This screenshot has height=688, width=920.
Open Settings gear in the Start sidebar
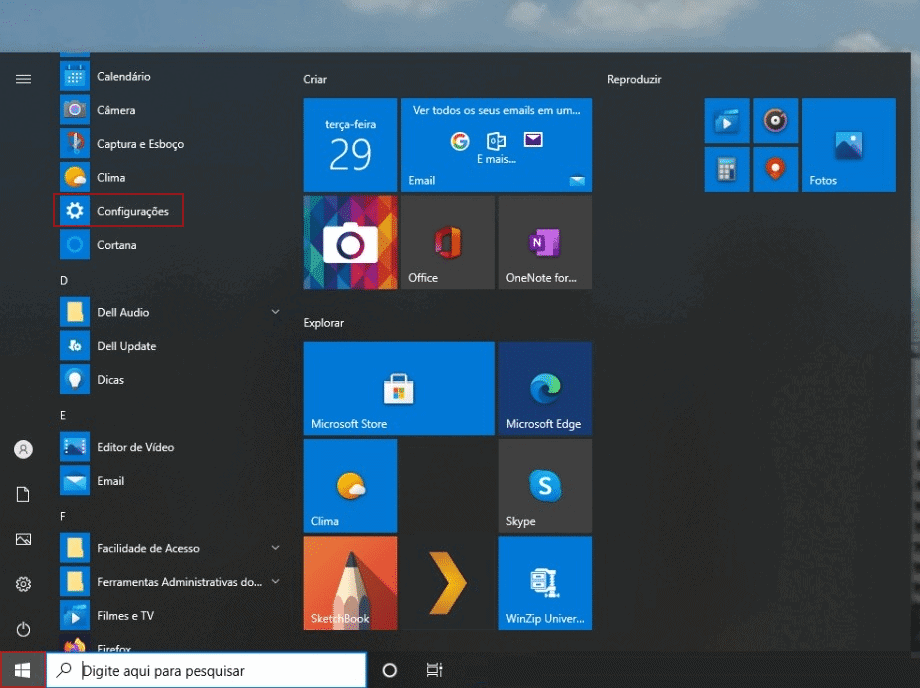23,584
